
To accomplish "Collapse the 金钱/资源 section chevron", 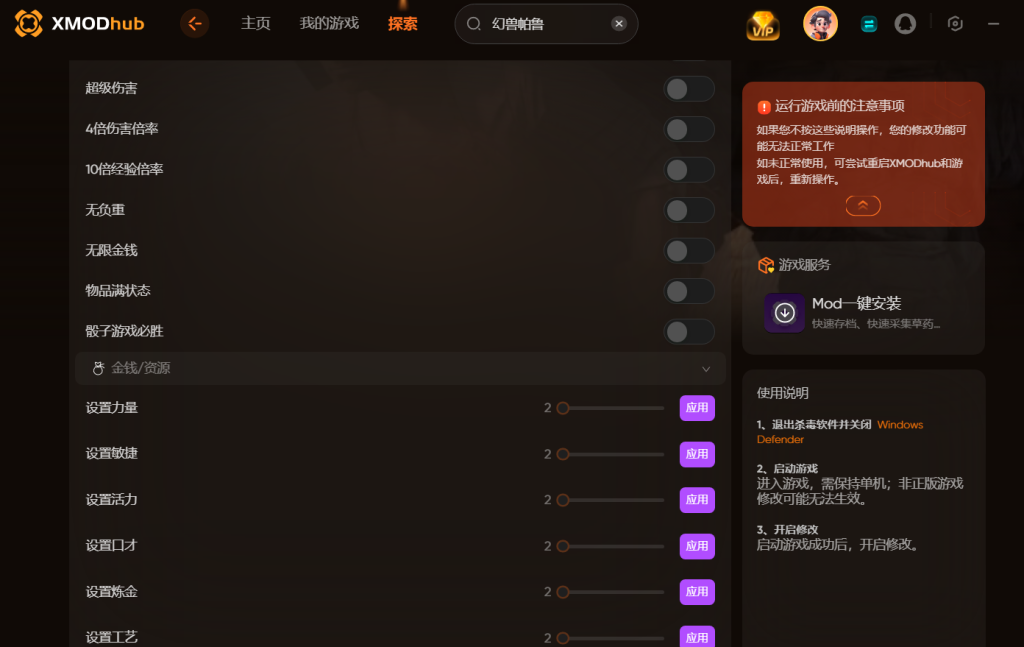I will pyautogui.click(x=706, y=369).
